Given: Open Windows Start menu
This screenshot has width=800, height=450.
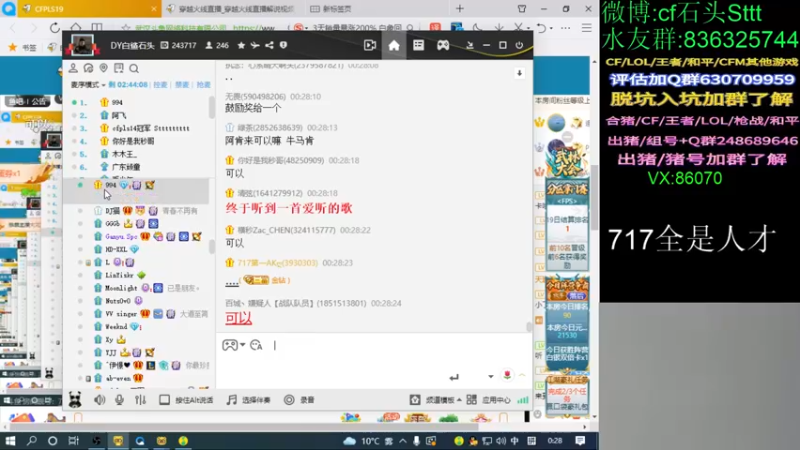Looking at the screenshot, I should coord(10,441).
